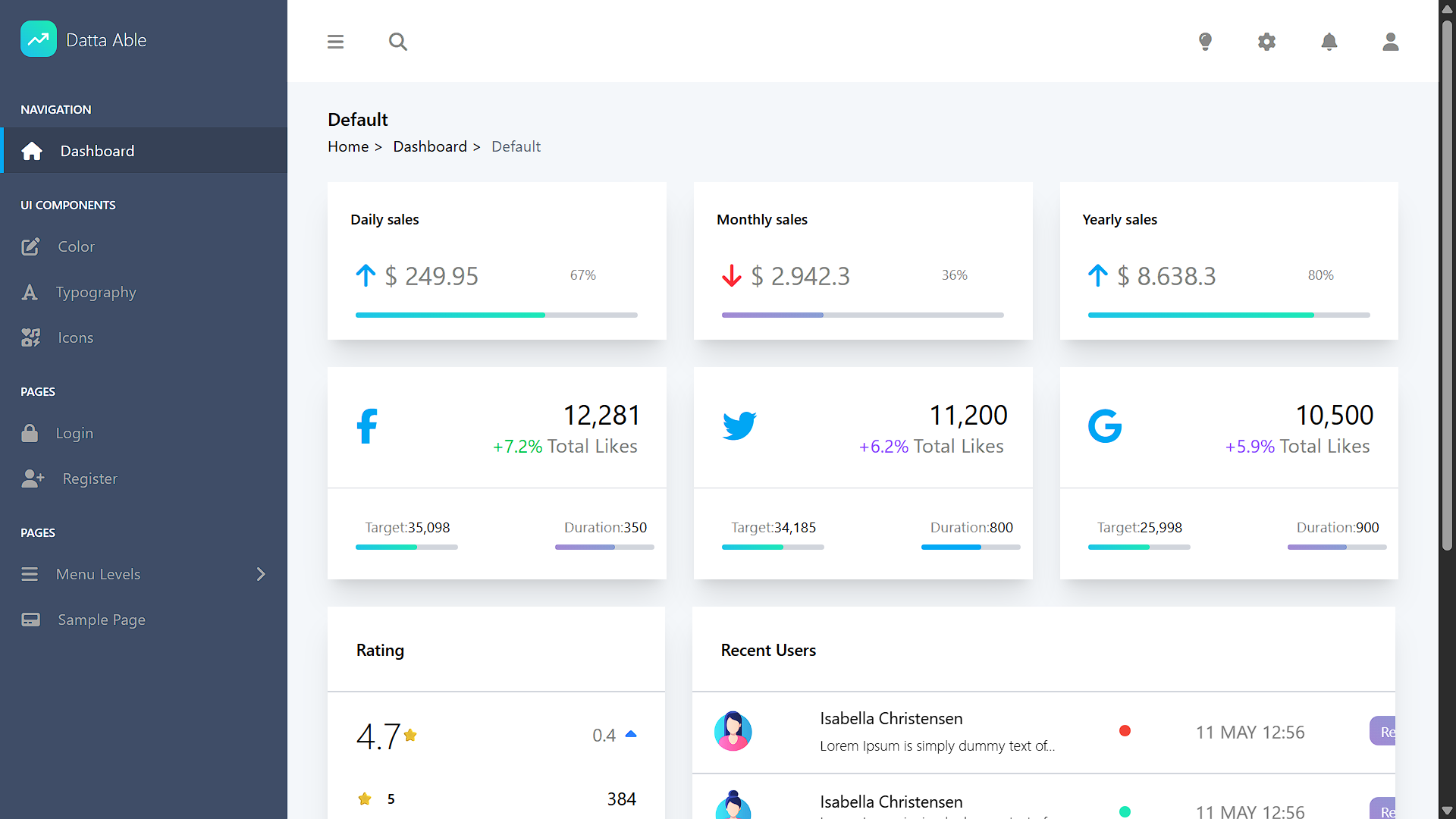This screenshot has height=819, width=1456.
Task: Click the Google G icon
Action: click(1105, 426)
